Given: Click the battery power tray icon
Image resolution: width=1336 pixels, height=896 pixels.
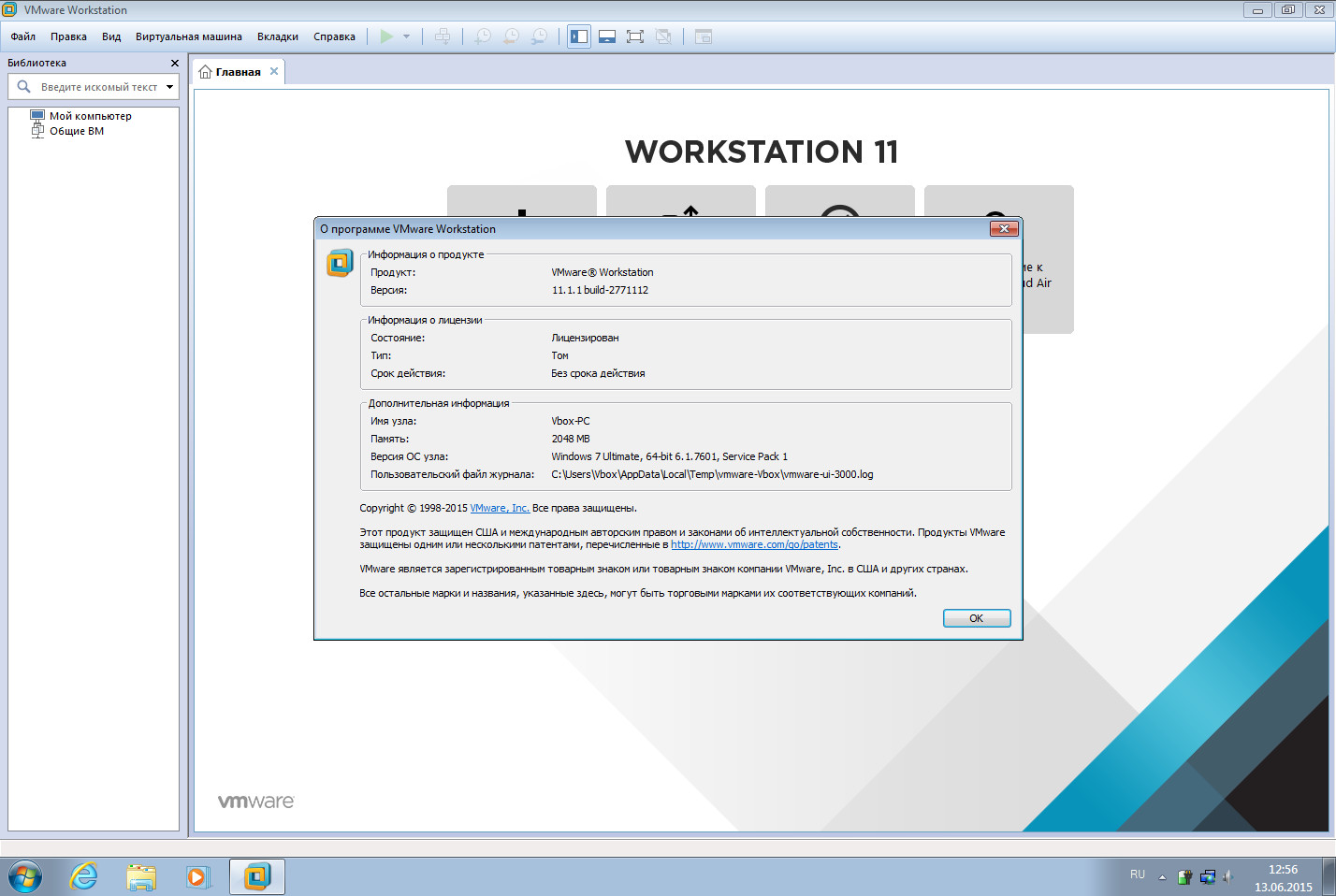Looking at the screenshot, I should pos(1184,877).
